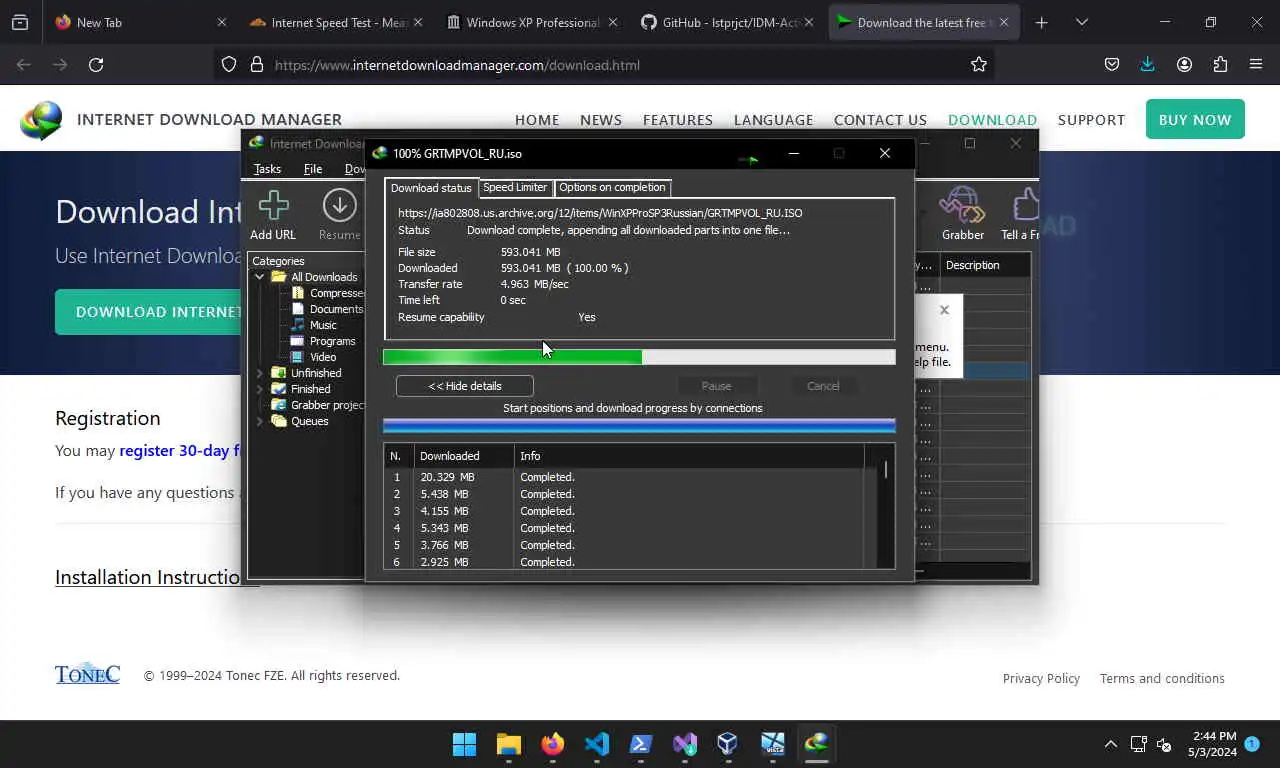Click the Resume download arrow icon

pyautogui.click(x=339, y=206)
